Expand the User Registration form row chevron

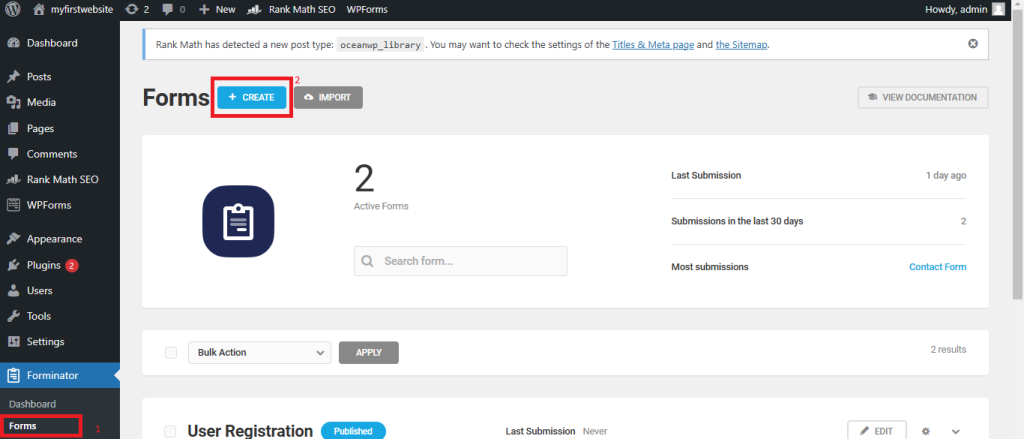click(x=956, y=431)
